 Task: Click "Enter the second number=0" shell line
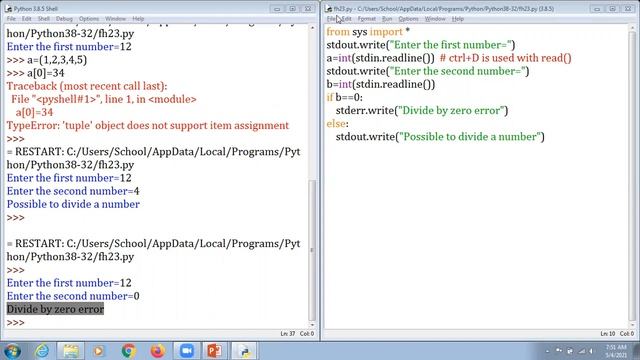tap(73, 296)
